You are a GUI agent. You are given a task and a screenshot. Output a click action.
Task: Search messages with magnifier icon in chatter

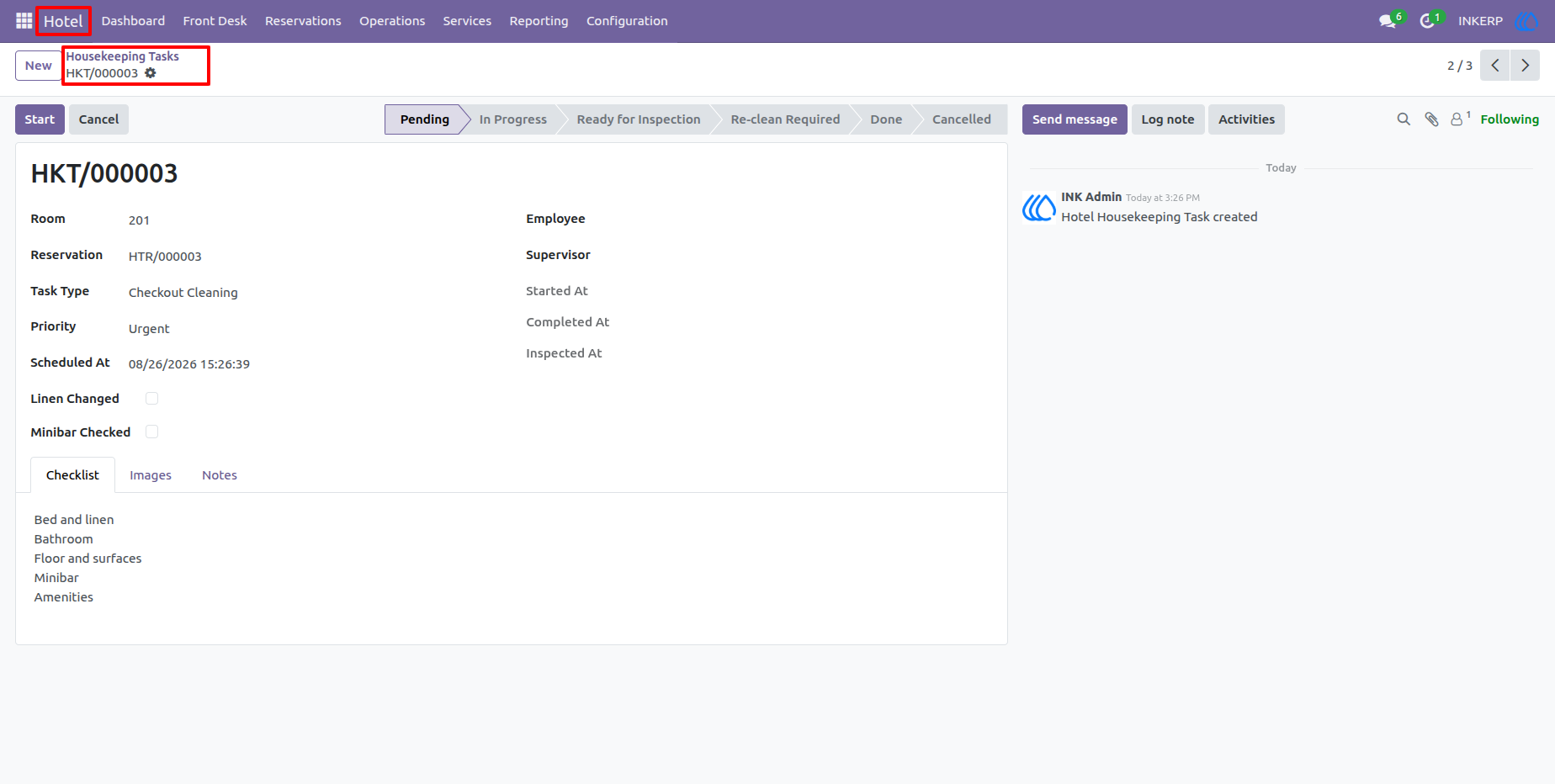click(x=1404, y=119)
